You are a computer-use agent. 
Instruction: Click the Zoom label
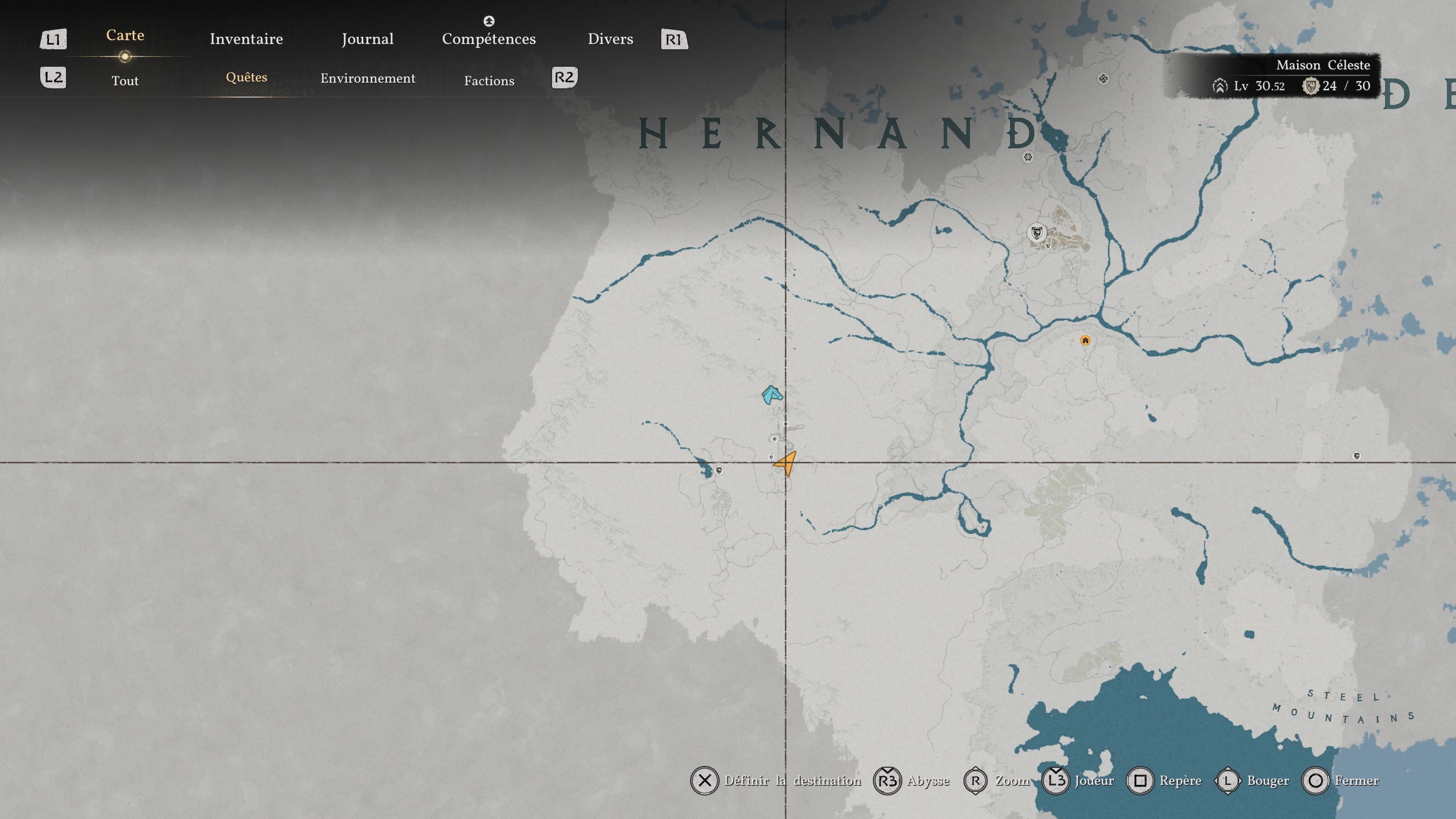click(1012, 781)
